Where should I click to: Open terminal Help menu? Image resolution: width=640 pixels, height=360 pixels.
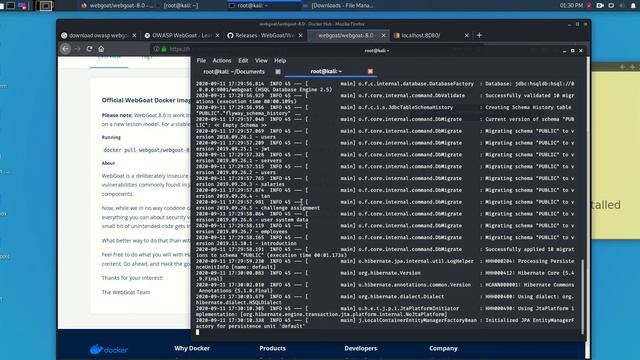click(x=280, y=60)
